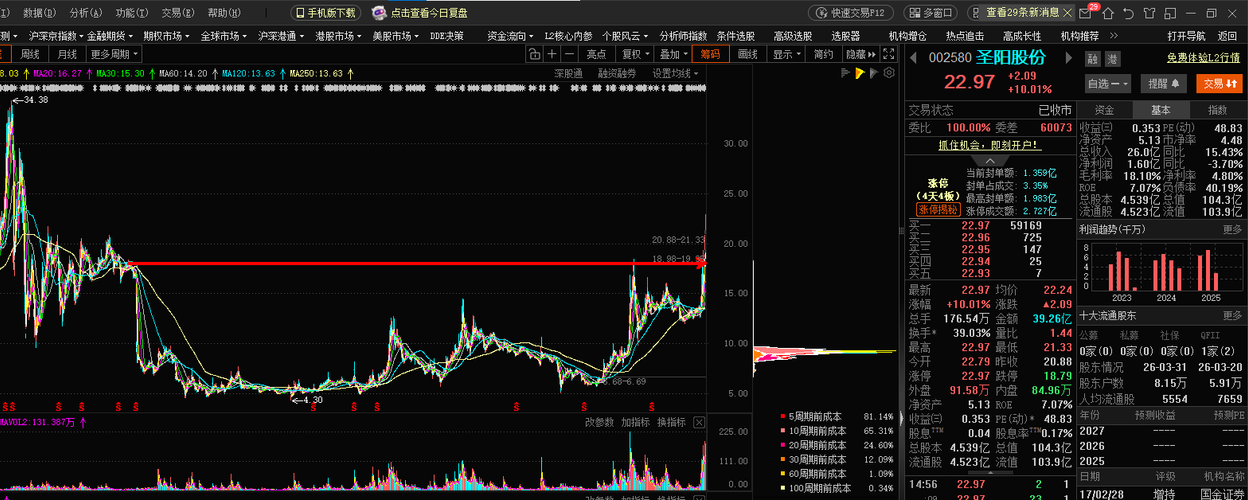Click the 换指标 button in volume panel
The height and width of the screenshot is (500, 1248).
point(671,422)
